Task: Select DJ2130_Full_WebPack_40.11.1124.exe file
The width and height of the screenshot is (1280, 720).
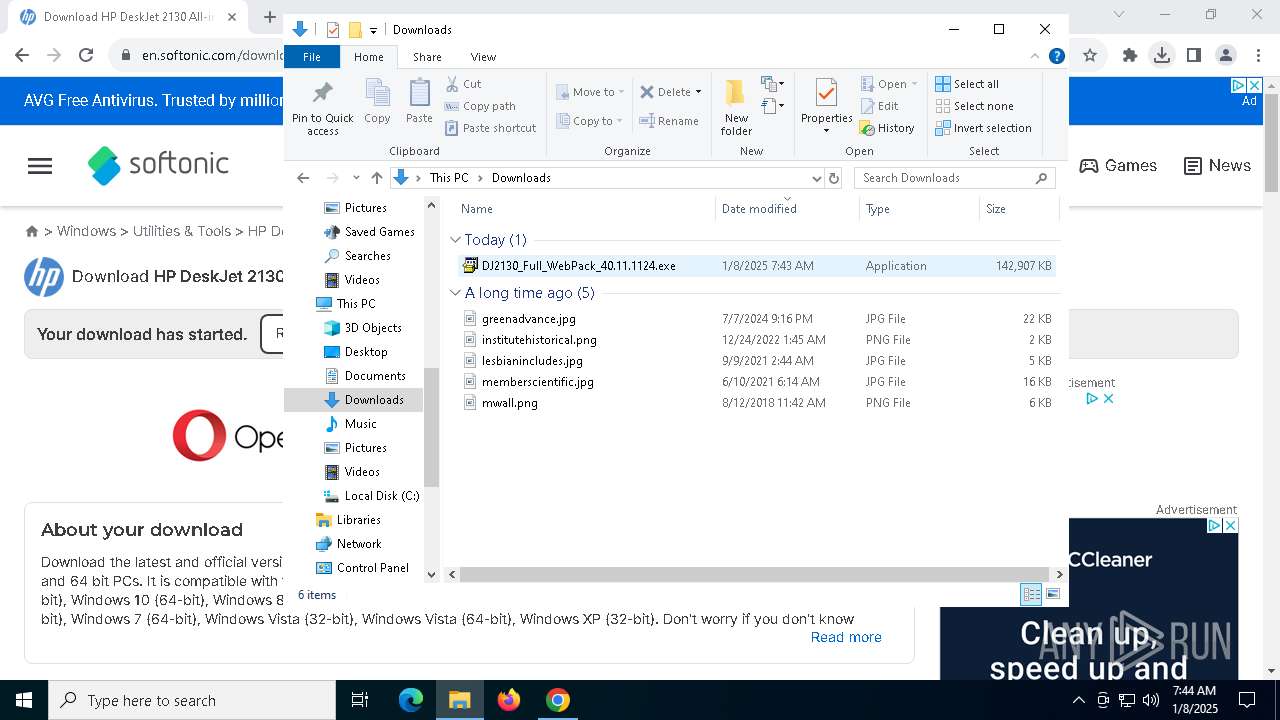Action: tap(756, 266)
